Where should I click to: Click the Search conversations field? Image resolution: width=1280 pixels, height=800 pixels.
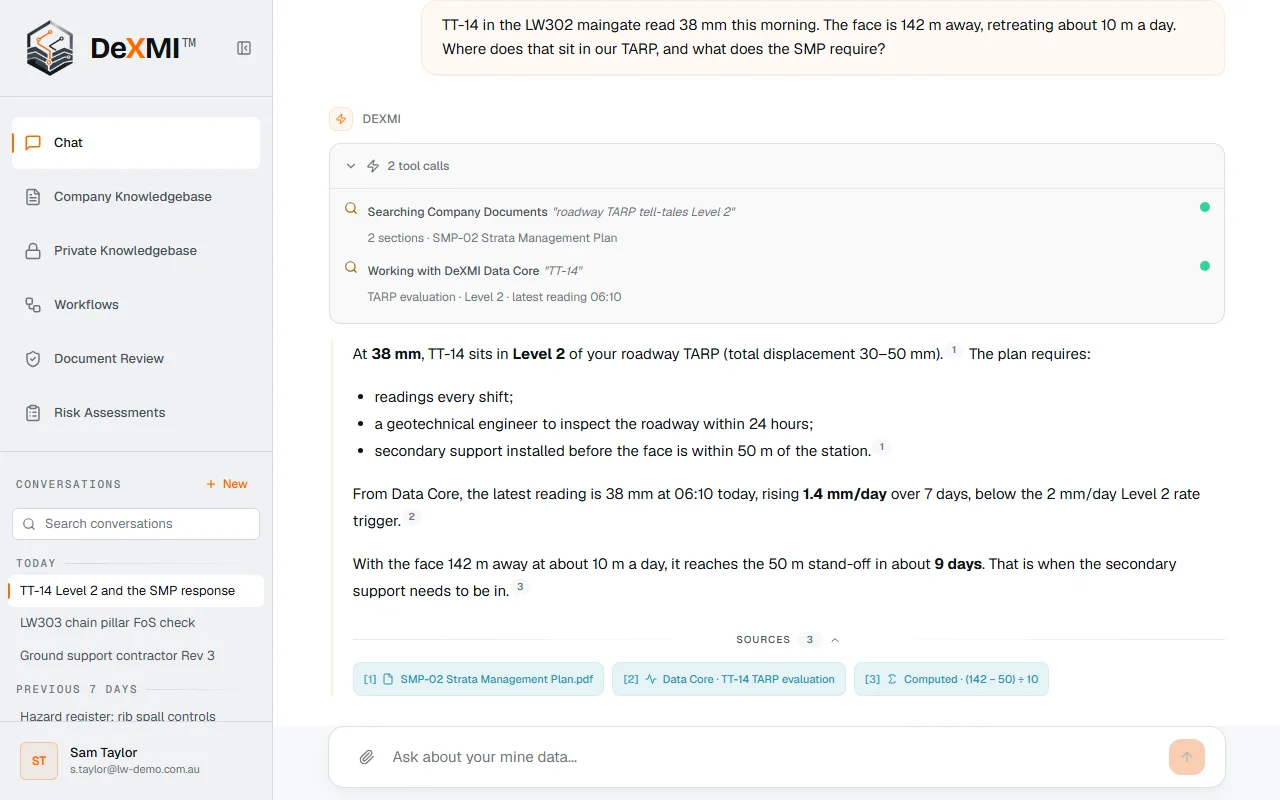pos(136,524)
